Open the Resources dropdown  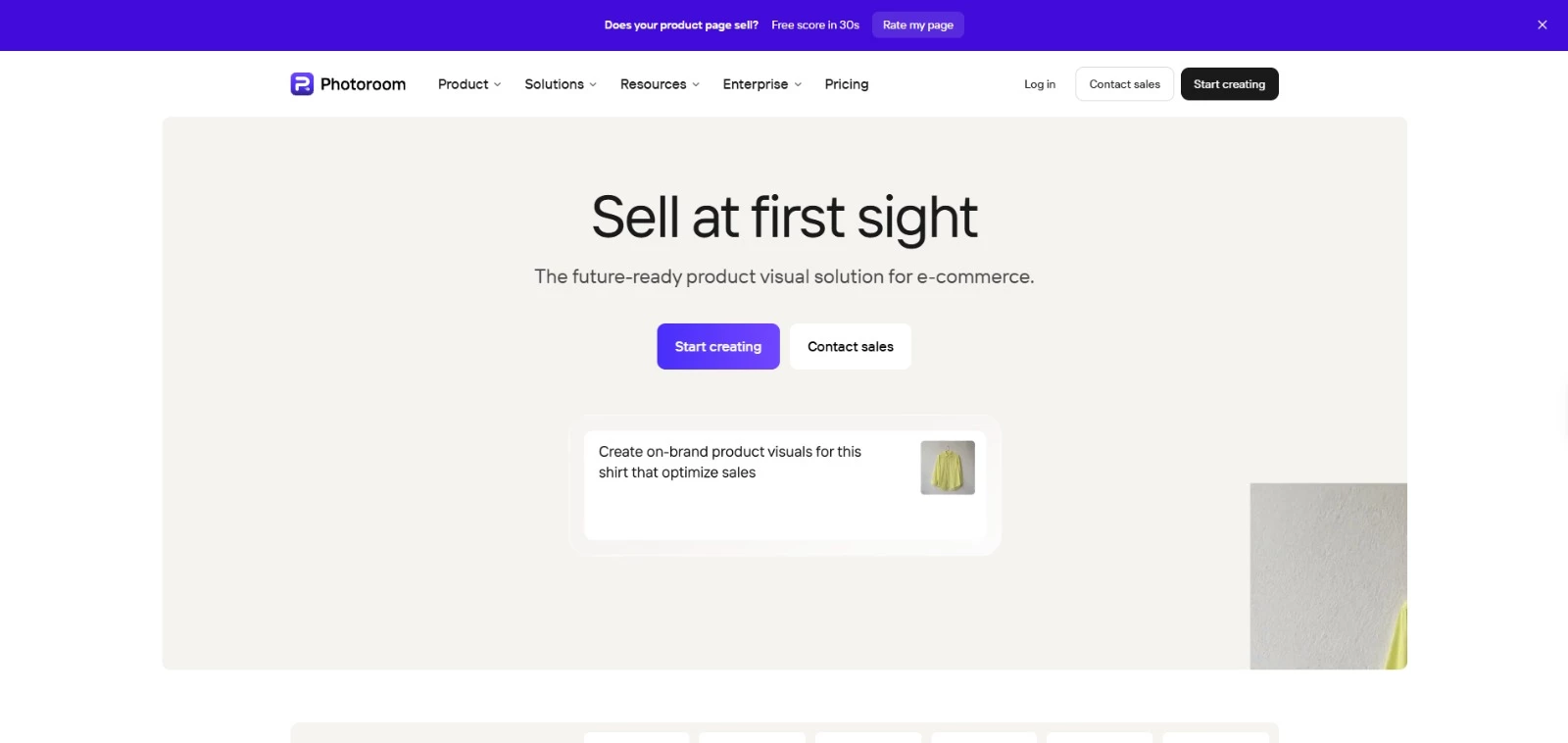click(x=660, y=84)
